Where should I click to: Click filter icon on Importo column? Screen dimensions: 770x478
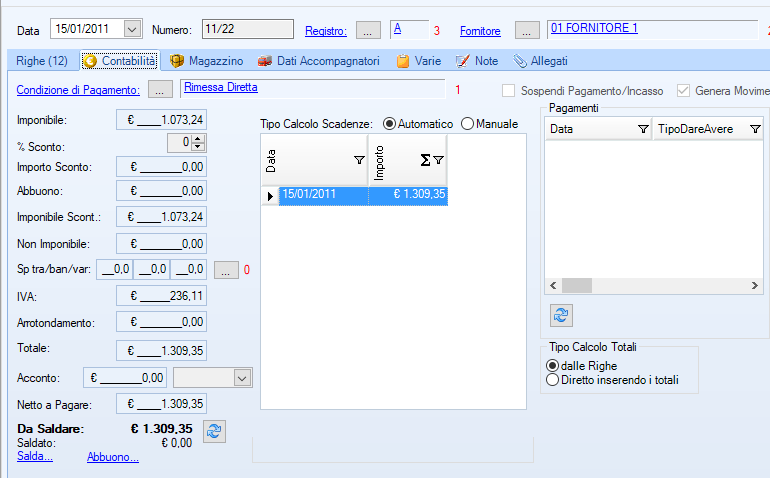(x=438, y=160)
